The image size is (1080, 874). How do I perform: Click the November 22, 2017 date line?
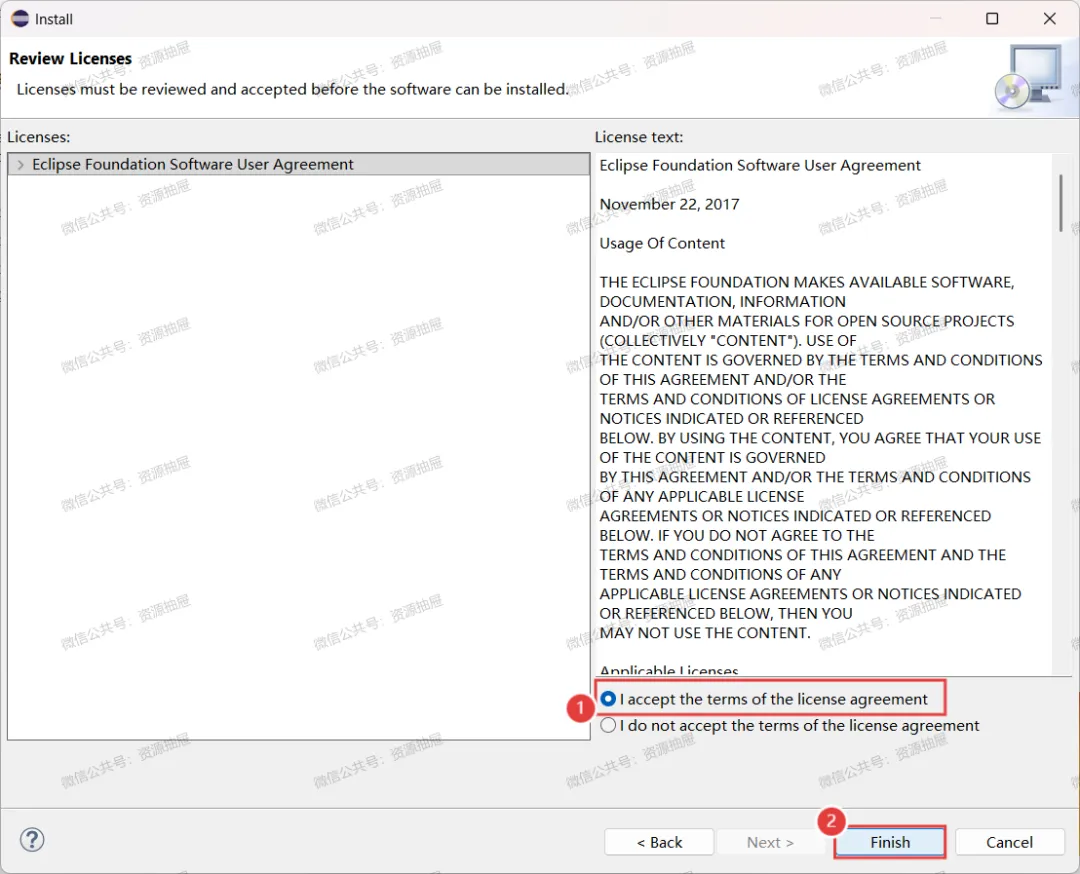[669, 205]
